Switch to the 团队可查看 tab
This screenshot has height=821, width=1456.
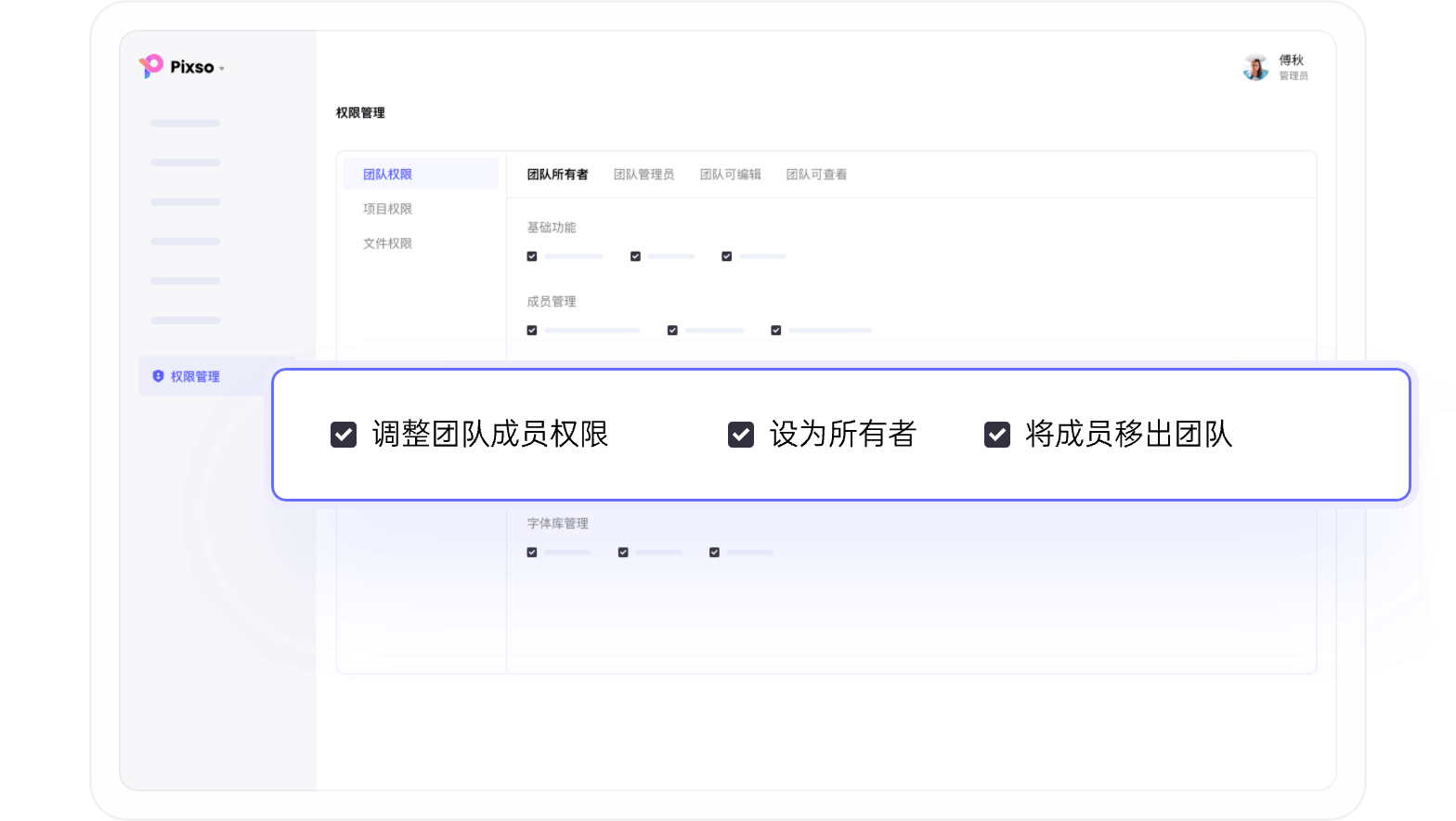coord(816,175)
